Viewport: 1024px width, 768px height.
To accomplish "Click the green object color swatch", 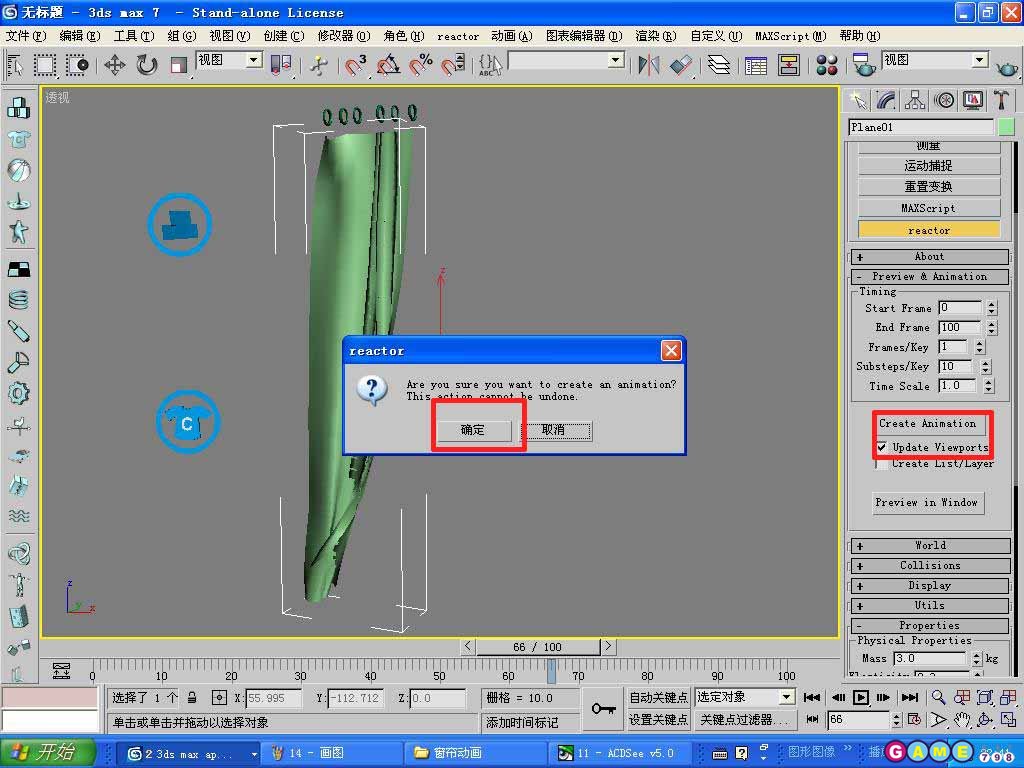I will click(x=1006, y=127).
